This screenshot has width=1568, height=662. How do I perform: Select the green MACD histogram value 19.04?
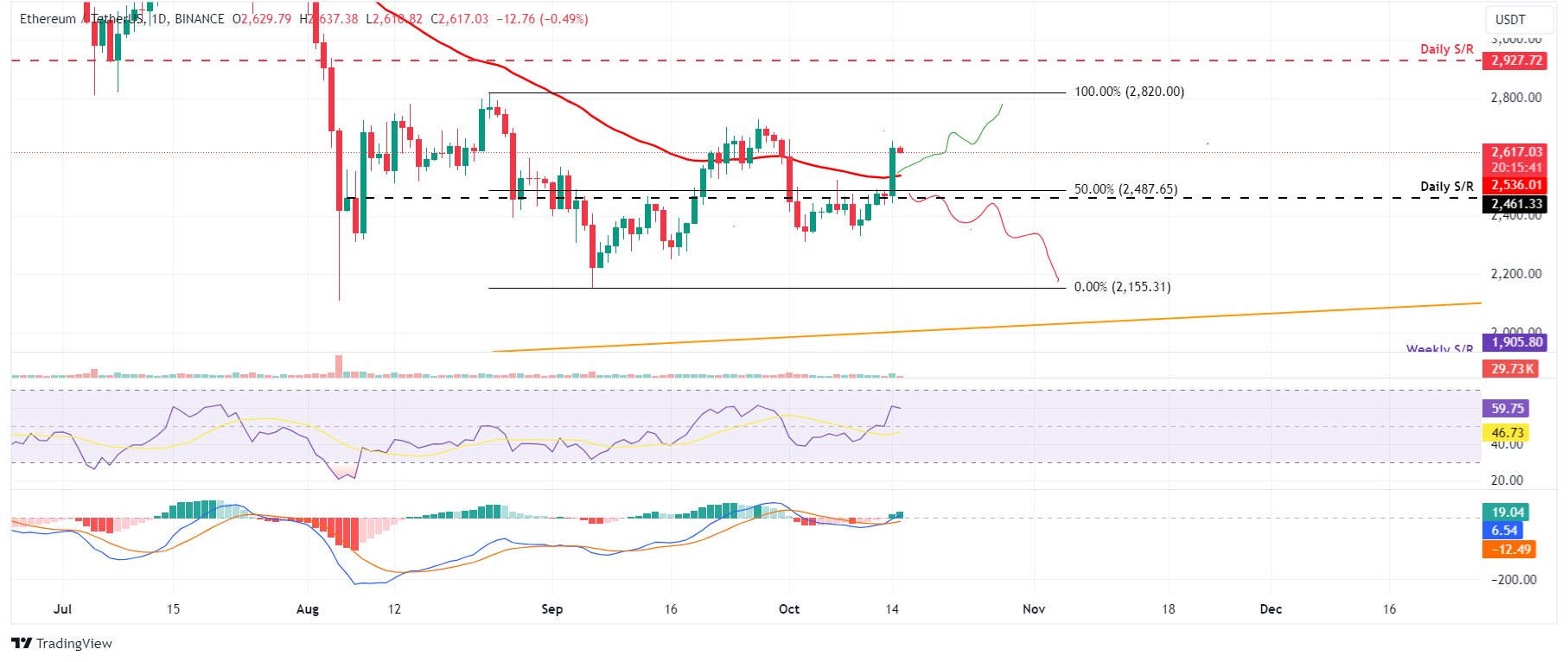tap(1507, 512)
